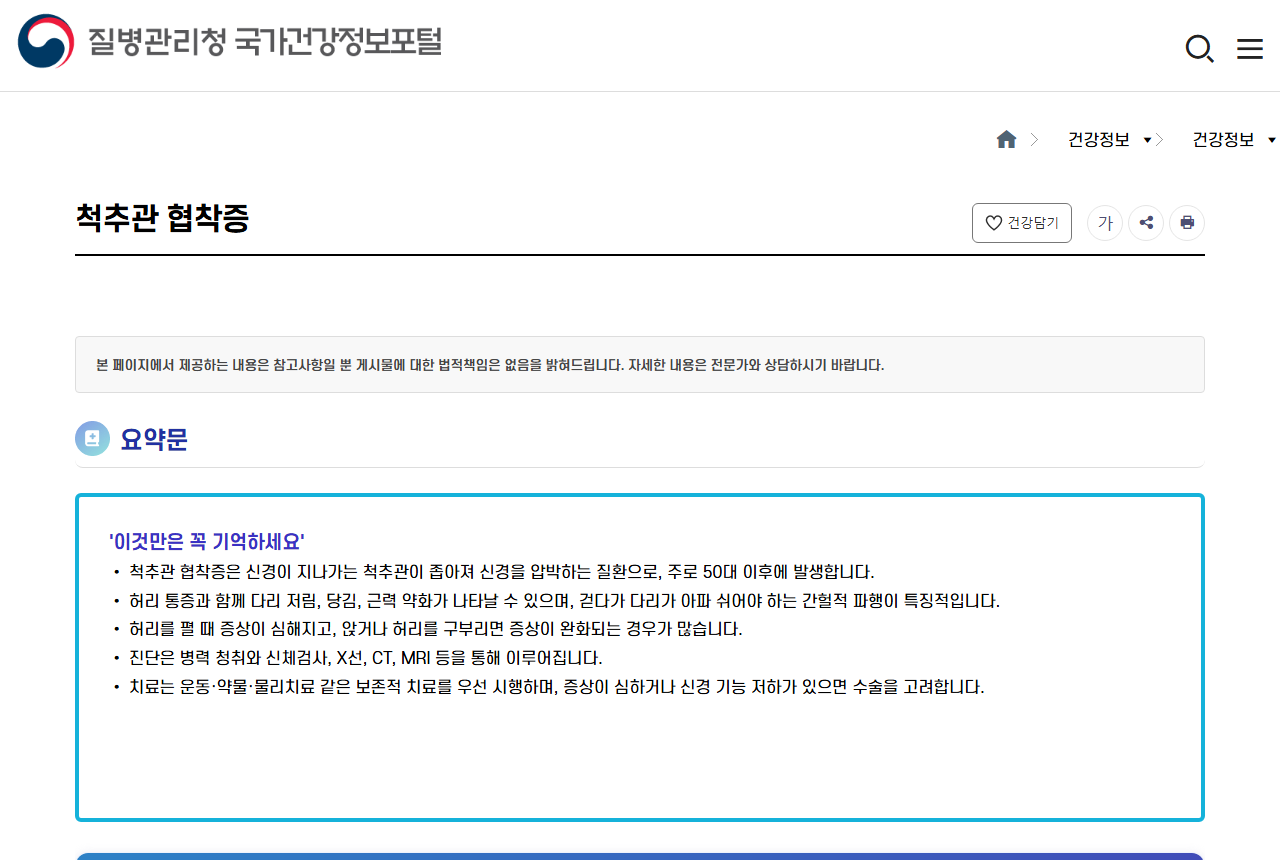The width and height of the screenshot is (1280, 860).
Task: Print the page with printer icon
Action: point(1187,223)
